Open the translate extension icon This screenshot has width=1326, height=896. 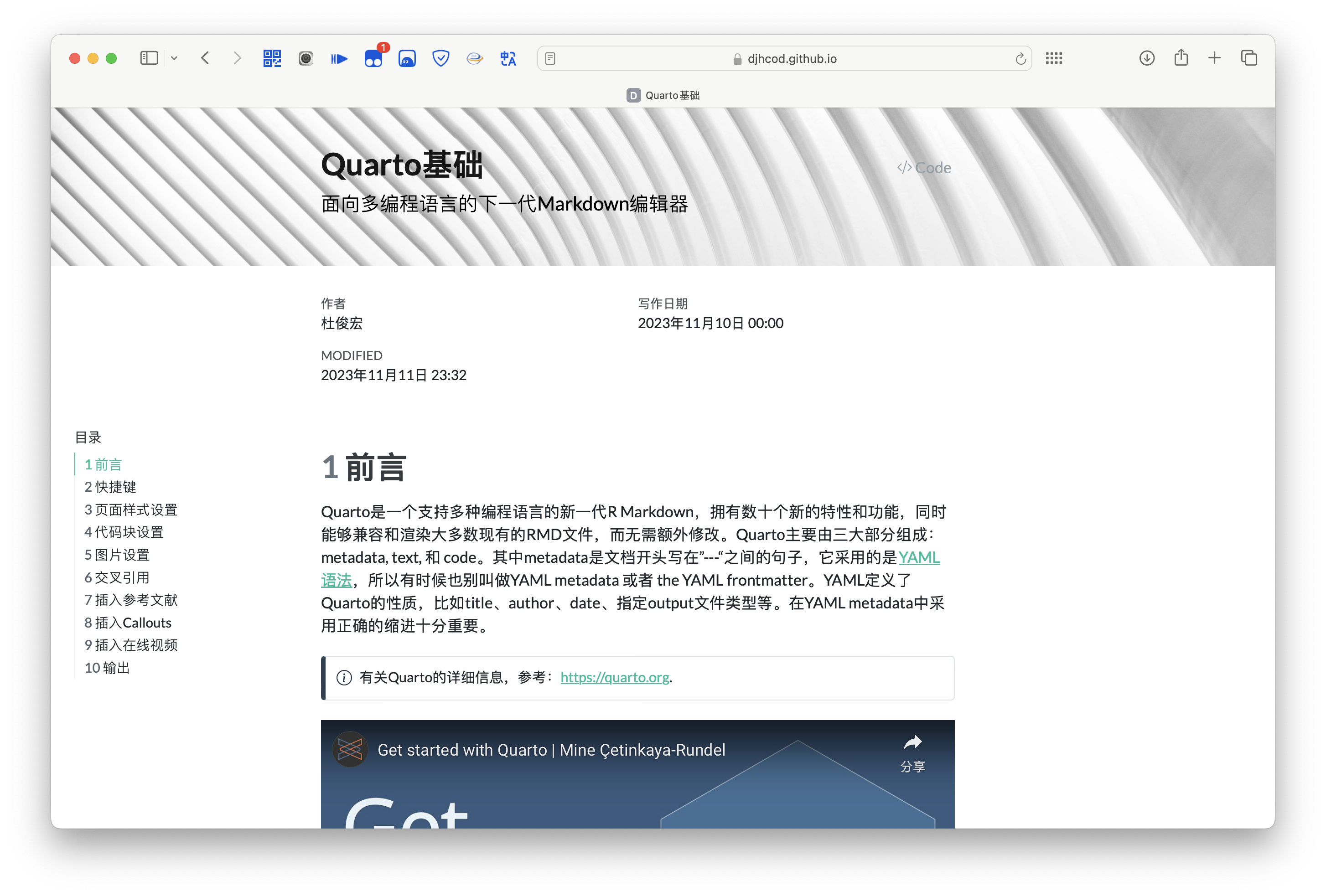coord(508,57)
